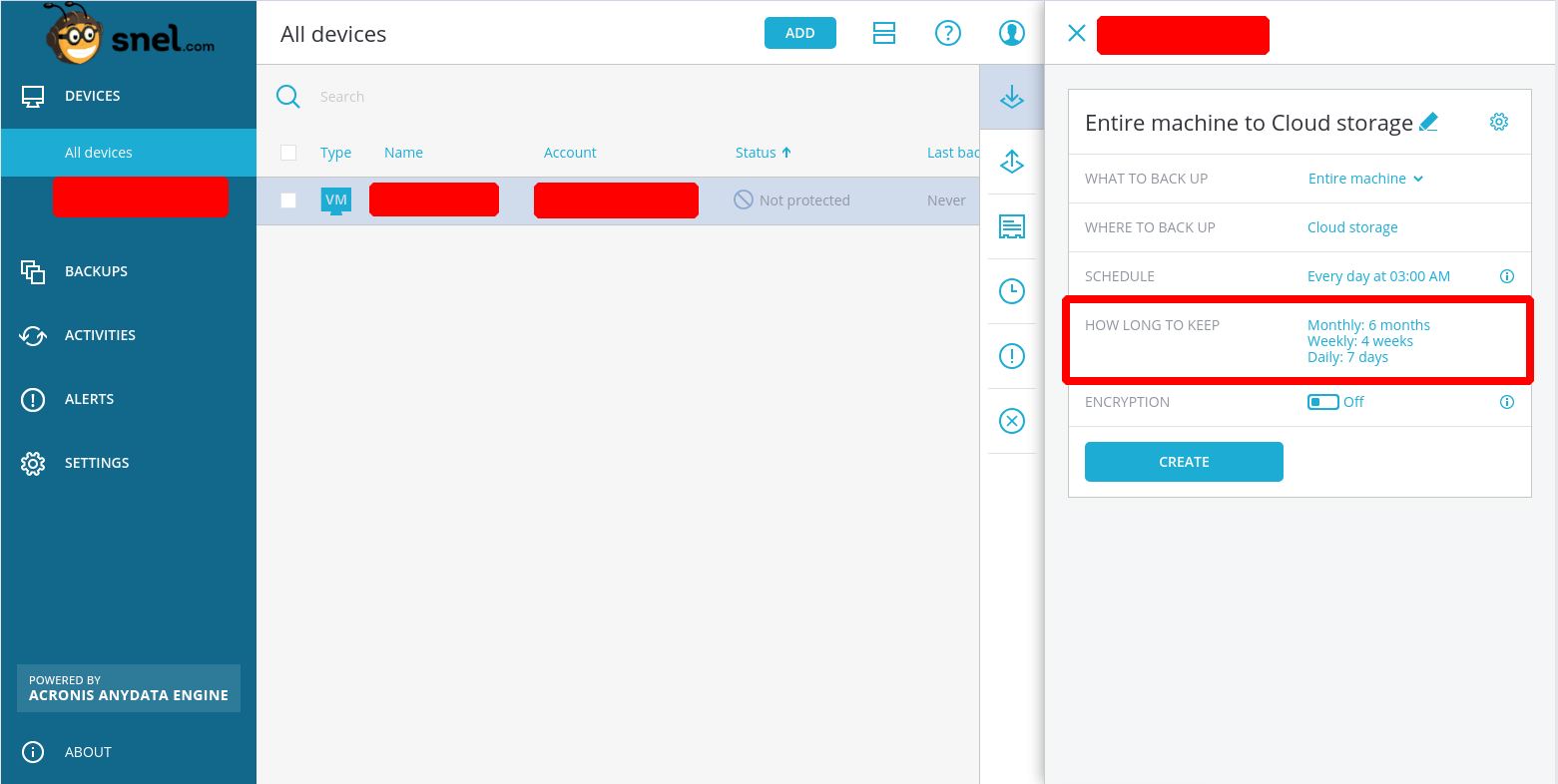Check the VM device row checkbox
1558x784 pixels.
(288, 200)
